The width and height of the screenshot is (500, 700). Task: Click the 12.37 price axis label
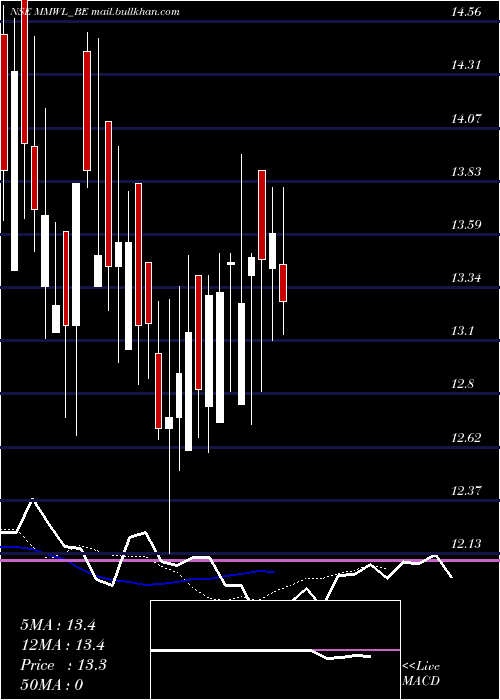(466, 491)
